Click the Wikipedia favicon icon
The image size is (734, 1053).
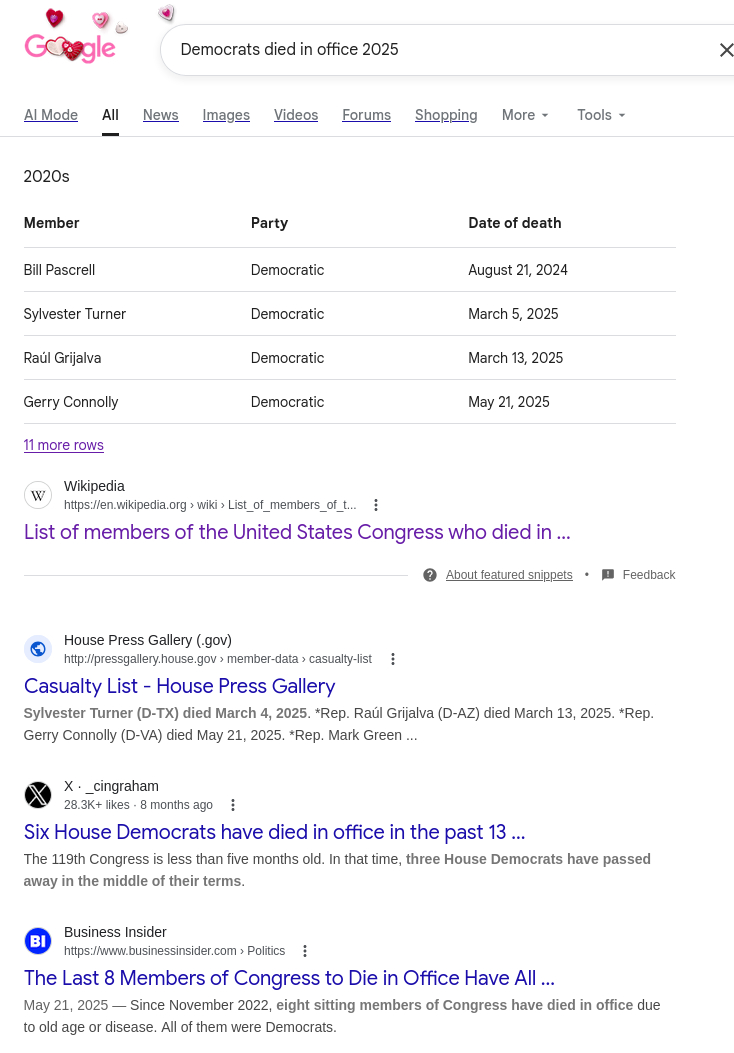[38, 495]
